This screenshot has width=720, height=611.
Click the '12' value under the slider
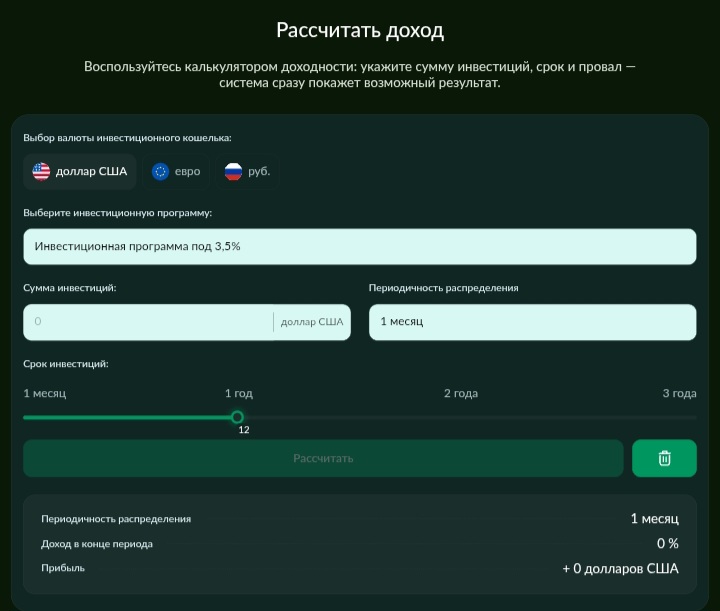[x=244, y=430]
